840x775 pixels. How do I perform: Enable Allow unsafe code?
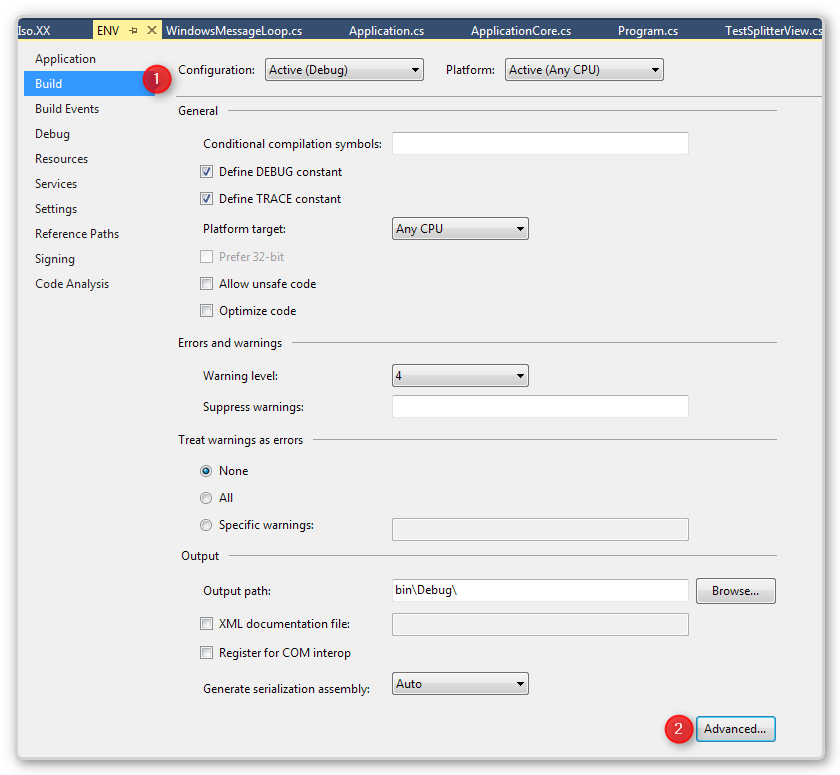coord(206,283)
